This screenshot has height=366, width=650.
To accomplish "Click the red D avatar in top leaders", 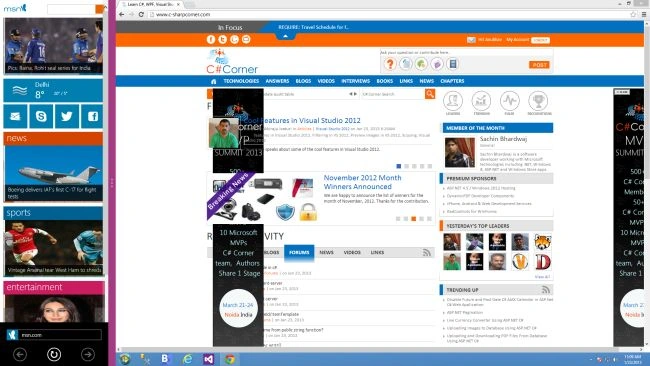I will pos(543,262).
